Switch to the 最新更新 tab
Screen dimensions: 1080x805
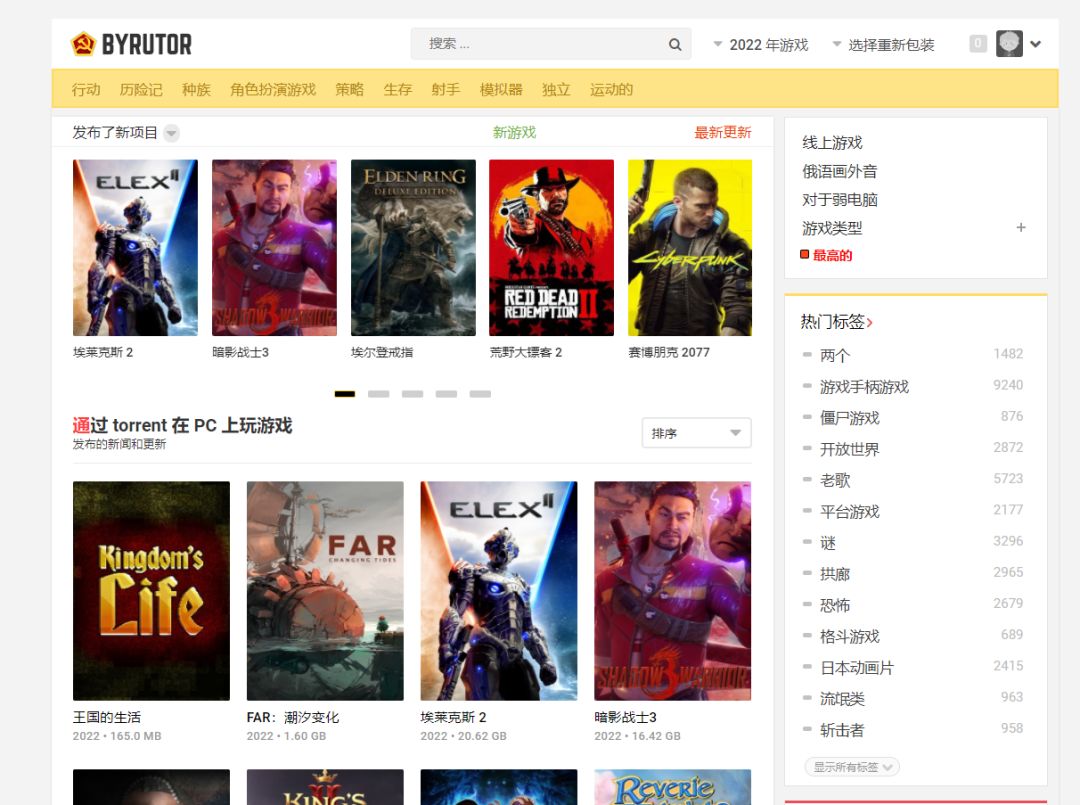click(723, 132)
